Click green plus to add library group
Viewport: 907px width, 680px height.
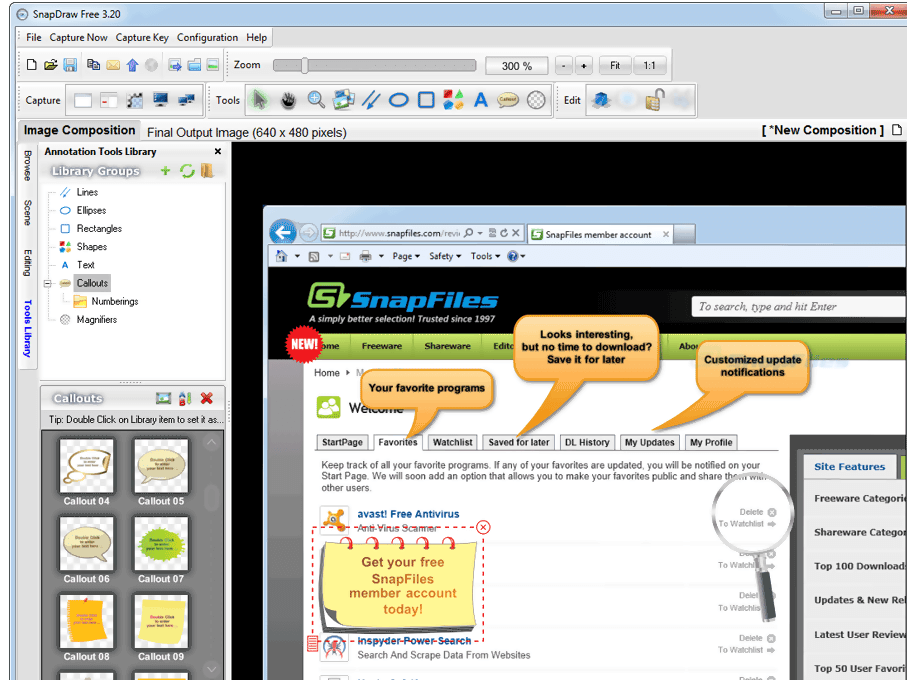pos(165,171)
